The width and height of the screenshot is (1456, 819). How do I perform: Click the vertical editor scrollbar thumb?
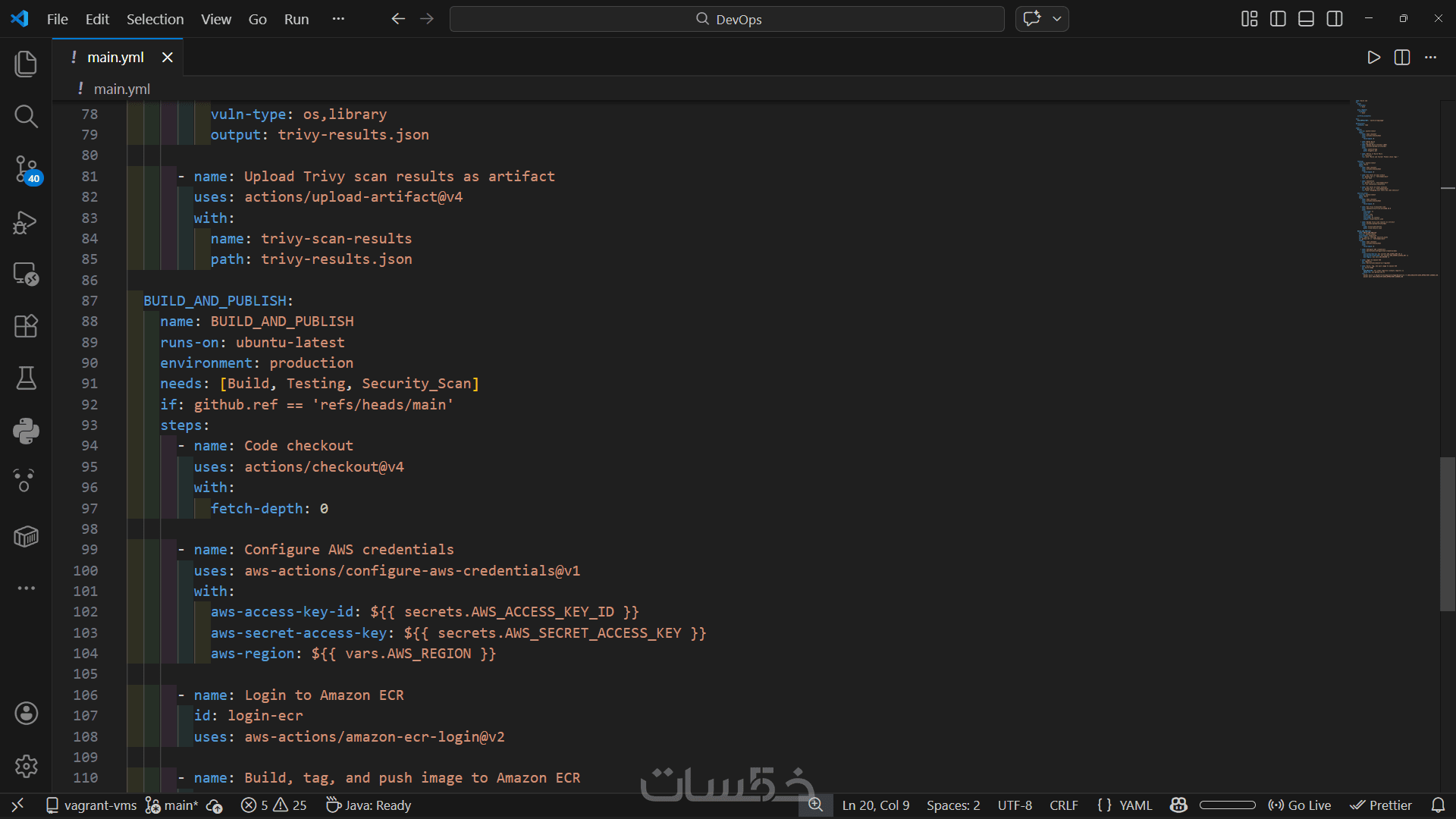(1447, 534)
